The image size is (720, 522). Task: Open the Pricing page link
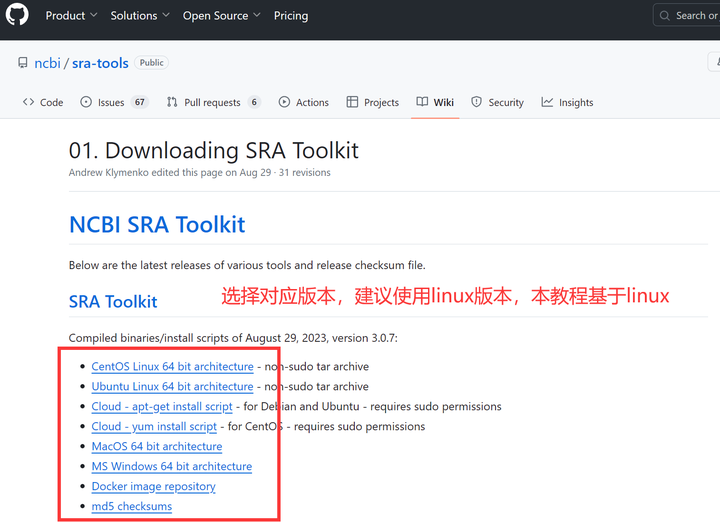pos(291,16)
